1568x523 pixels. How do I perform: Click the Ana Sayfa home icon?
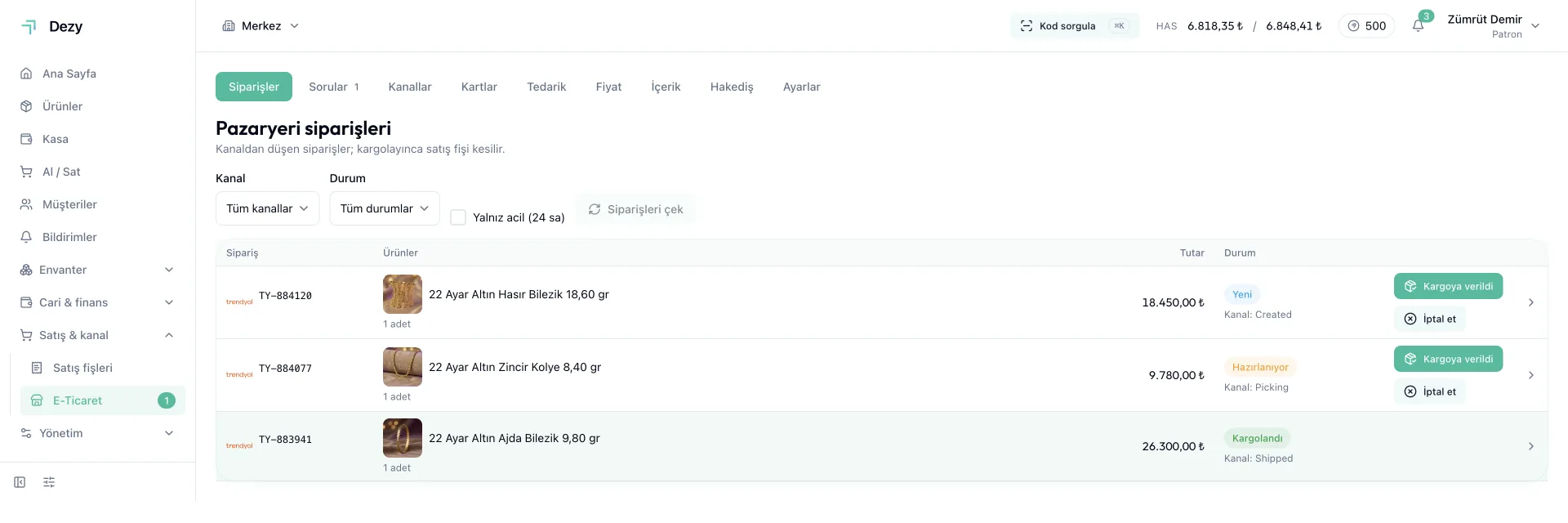click(x=26, y=74)
